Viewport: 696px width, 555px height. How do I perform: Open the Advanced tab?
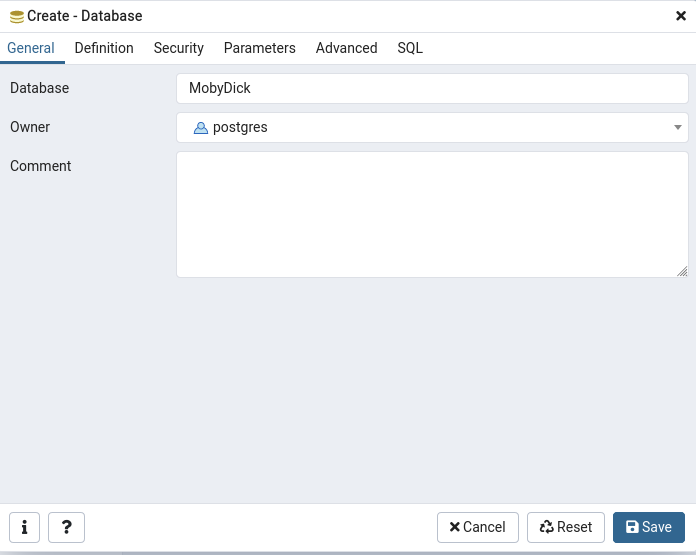pos(347,48)
